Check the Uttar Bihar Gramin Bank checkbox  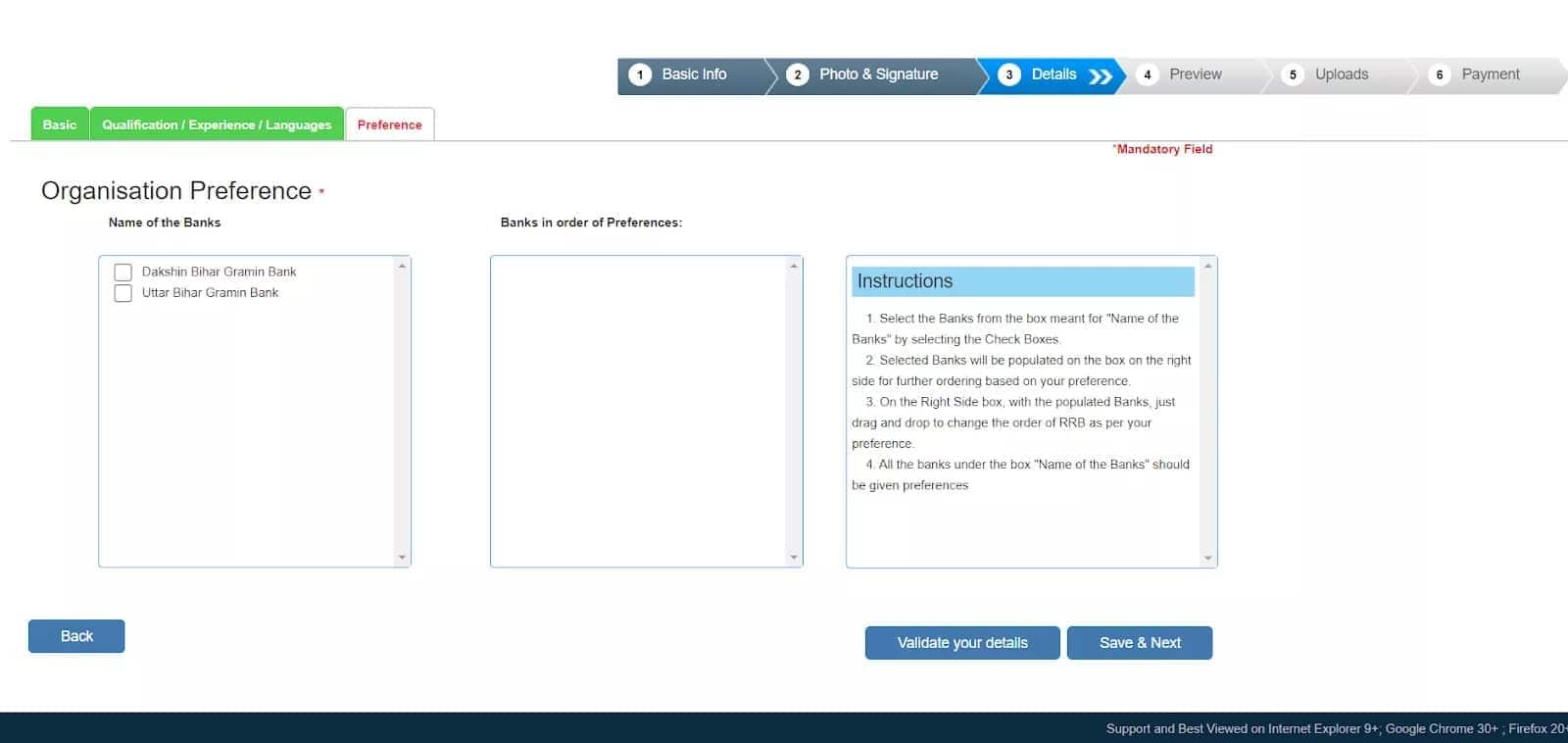pos(123,293)
